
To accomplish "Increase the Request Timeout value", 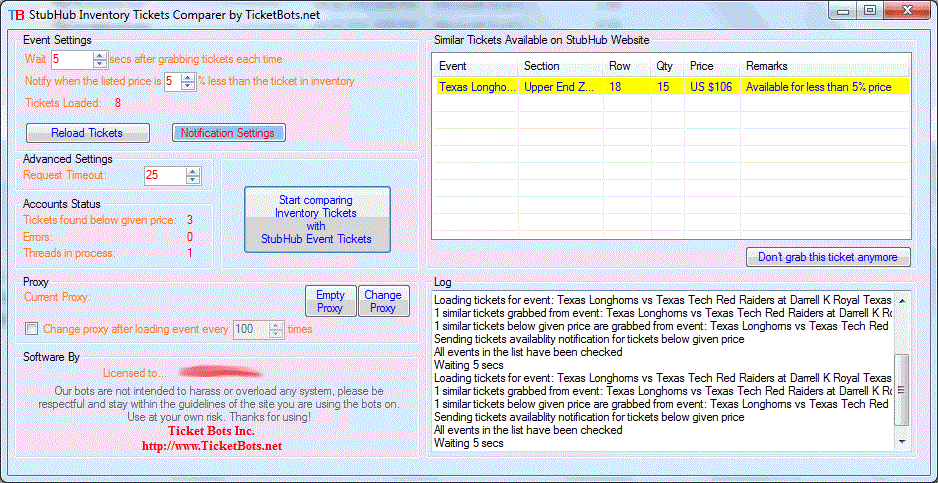I will click(193, 171).
